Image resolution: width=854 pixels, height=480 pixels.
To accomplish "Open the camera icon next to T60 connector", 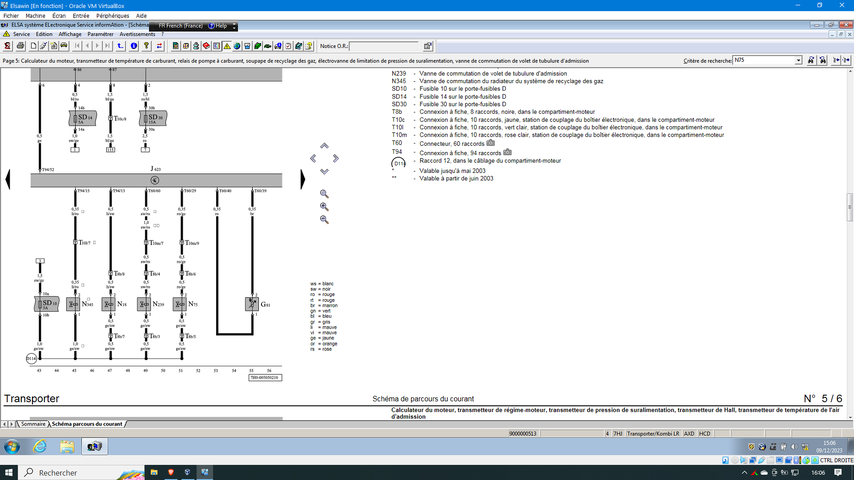I will 490,143.
